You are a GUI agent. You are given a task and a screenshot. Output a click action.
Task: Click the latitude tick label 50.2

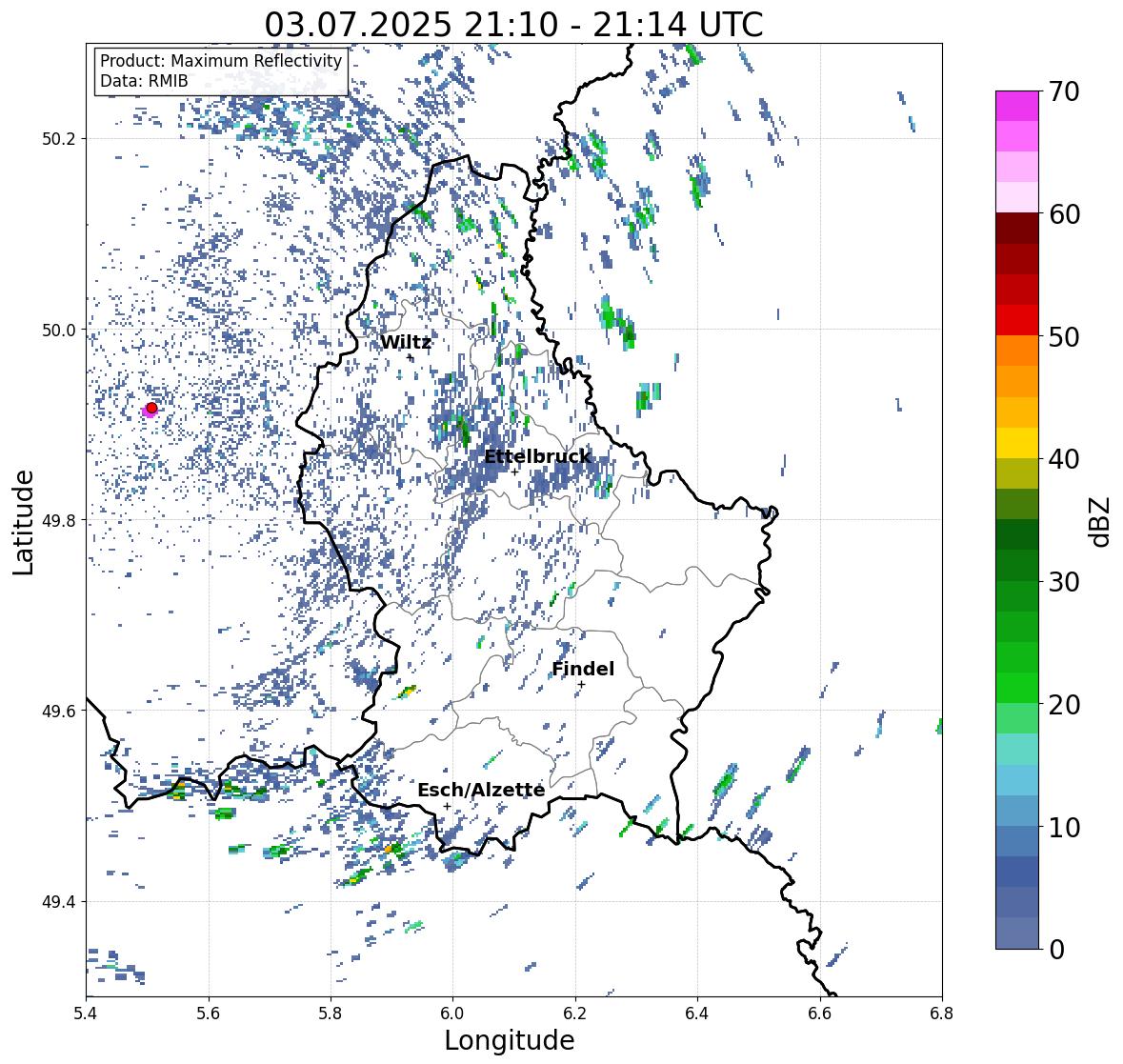(59, 139)
